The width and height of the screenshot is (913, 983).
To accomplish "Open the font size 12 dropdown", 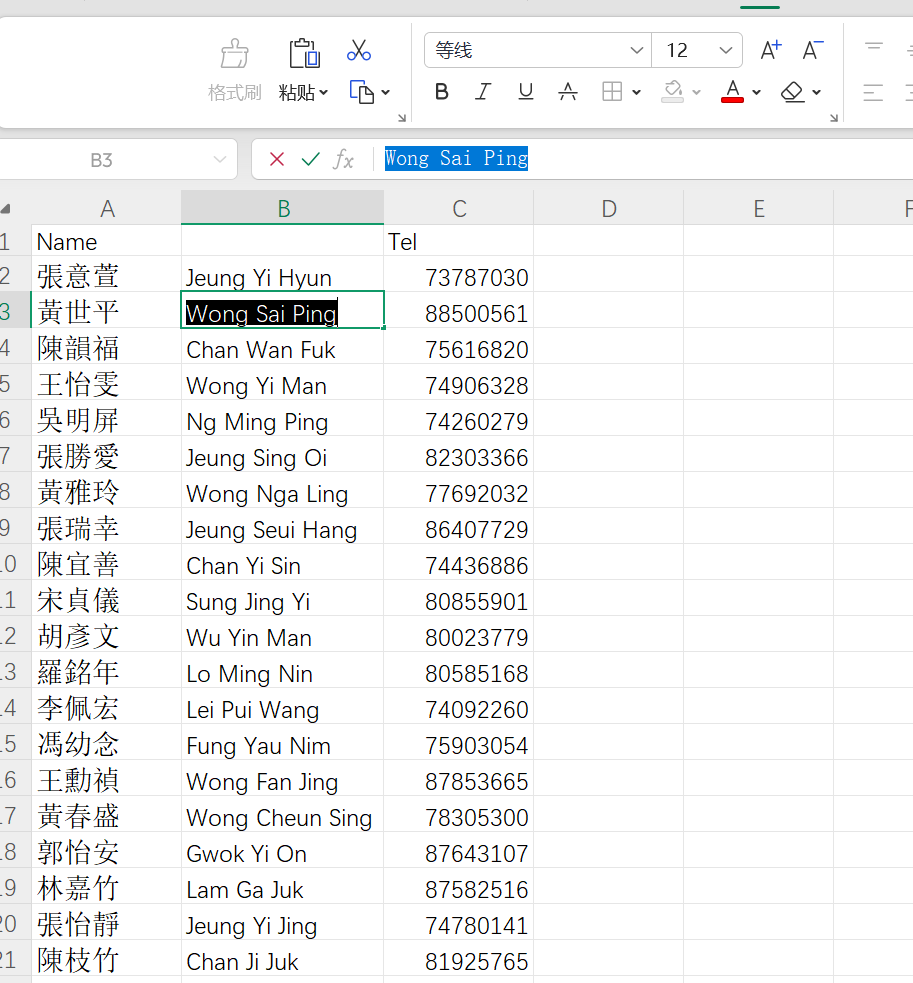I will 726,50.
